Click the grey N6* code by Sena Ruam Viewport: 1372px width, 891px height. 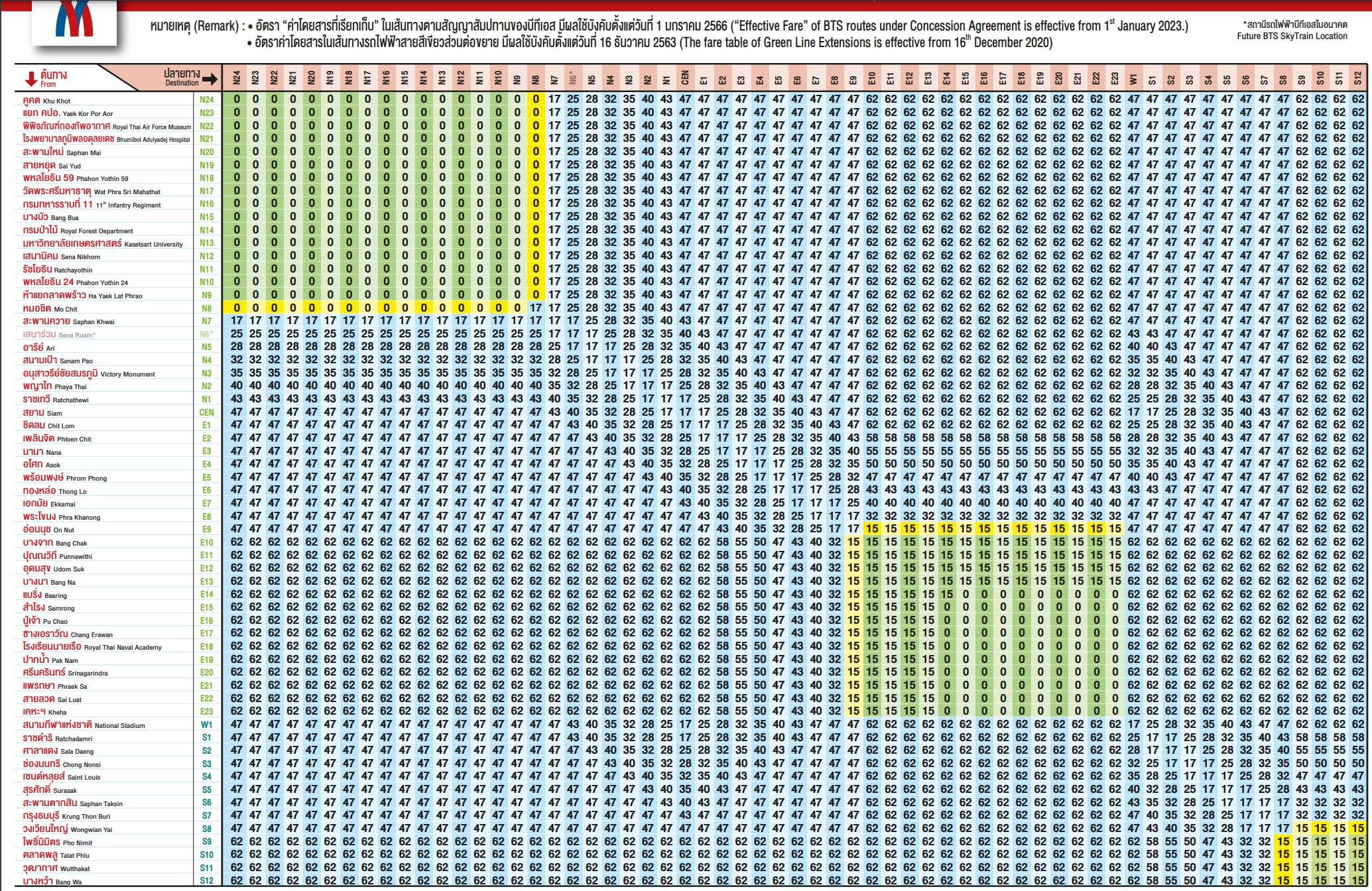coord(206,334)
